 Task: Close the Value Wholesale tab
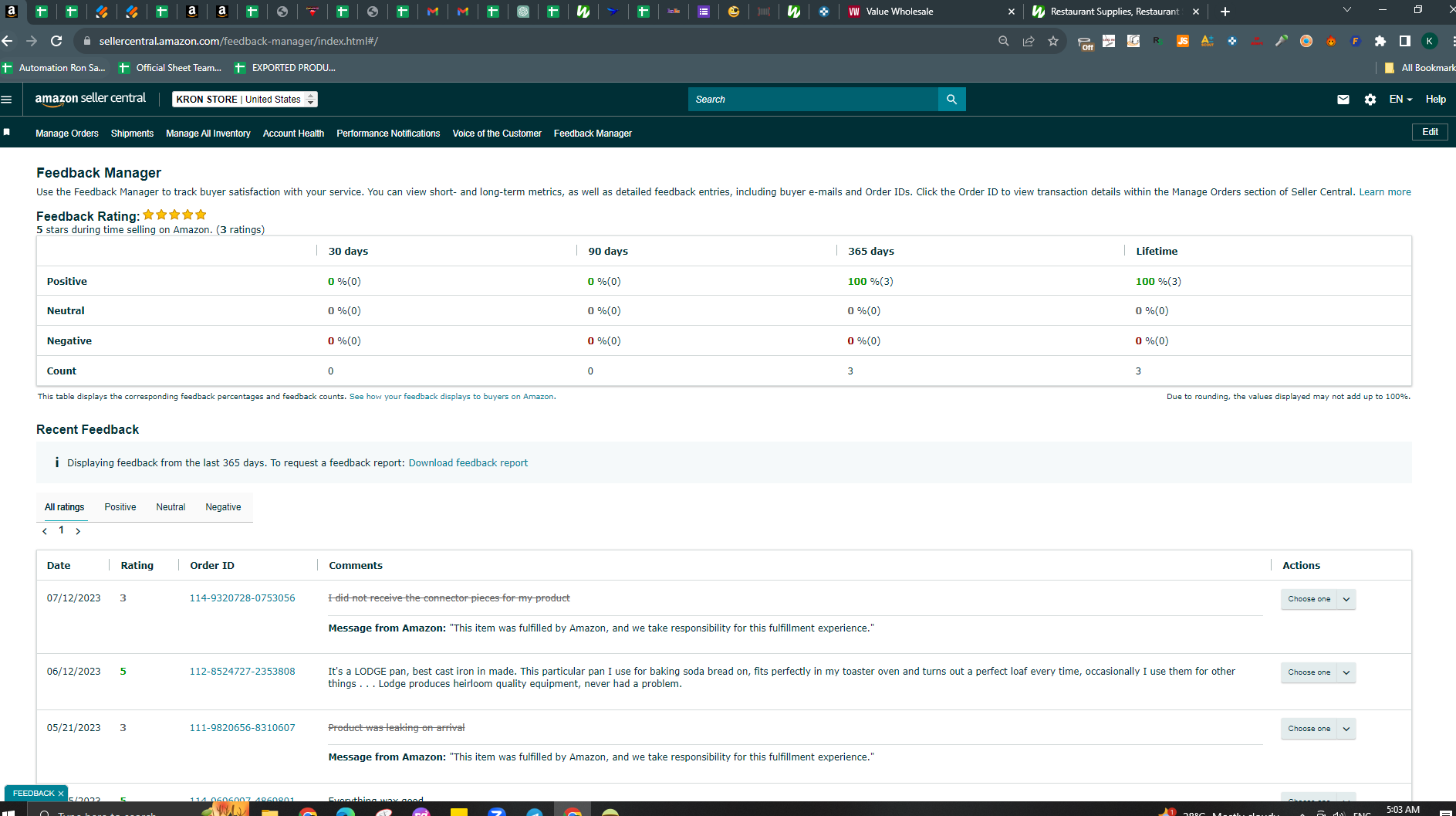coord(1012,12)
